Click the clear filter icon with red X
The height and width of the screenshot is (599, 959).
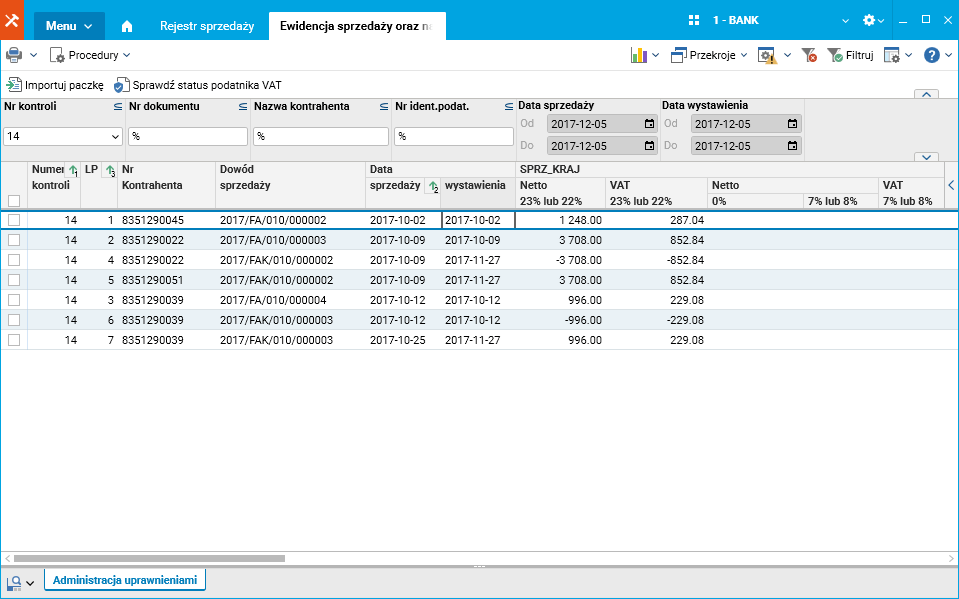(809, 55)
